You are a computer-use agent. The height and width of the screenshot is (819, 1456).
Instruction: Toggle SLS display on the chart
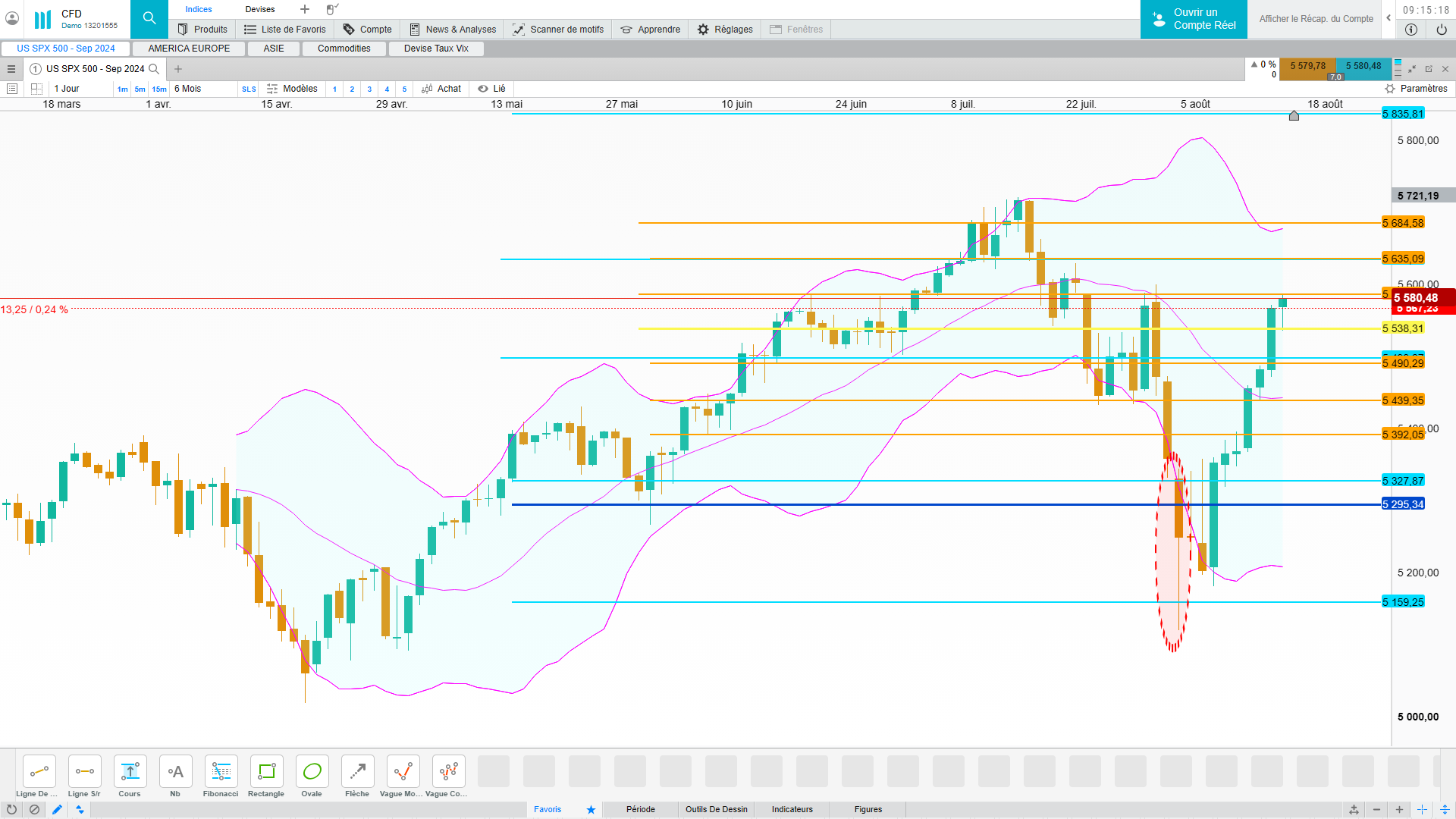pos(249,89)
